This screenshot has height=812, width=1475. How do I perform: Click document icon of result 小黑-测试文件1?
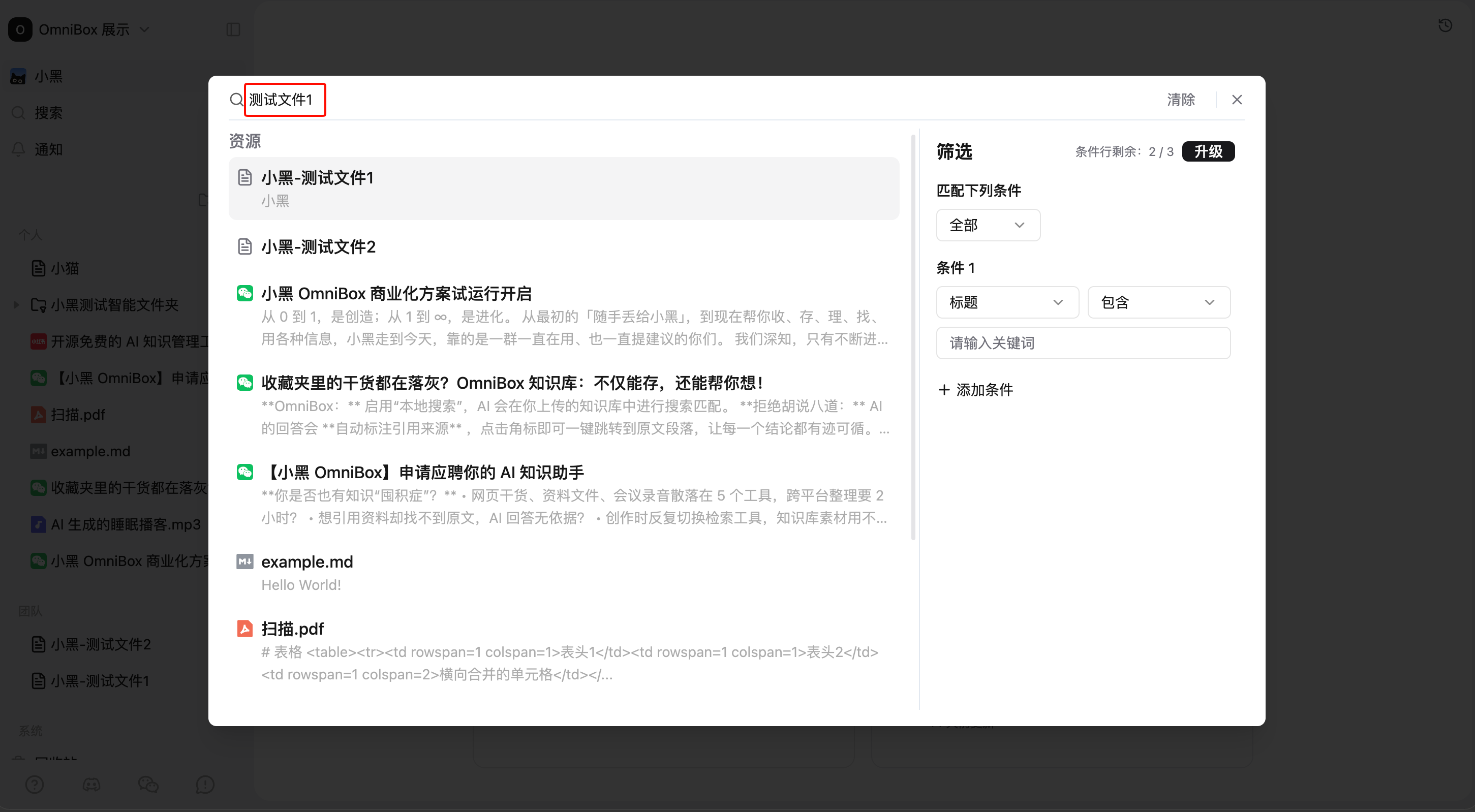[244, 177]
